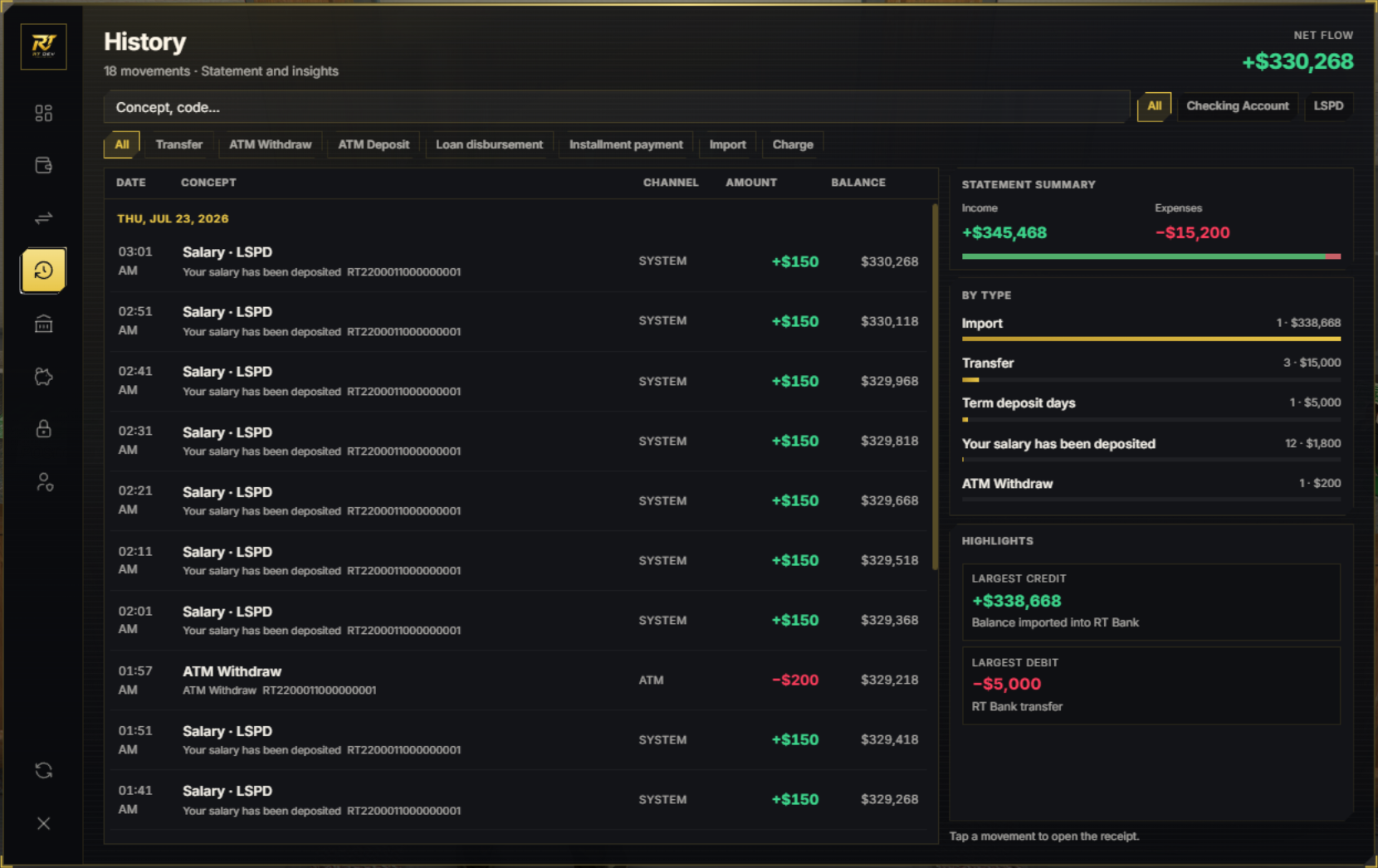Click the Largest Credit highlight card
Screen dimensions: 1378x868
pyautogui.click(x=1151, y=602)
